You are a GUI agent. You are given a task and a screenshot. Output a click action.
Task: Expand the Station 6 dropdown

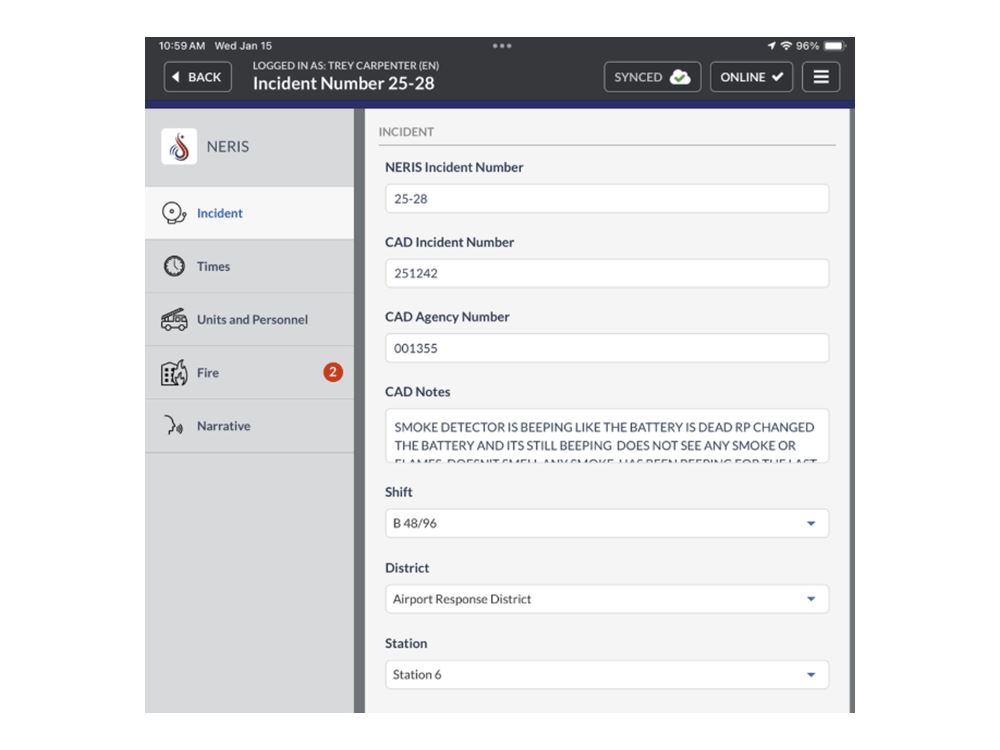coord(606,675)
